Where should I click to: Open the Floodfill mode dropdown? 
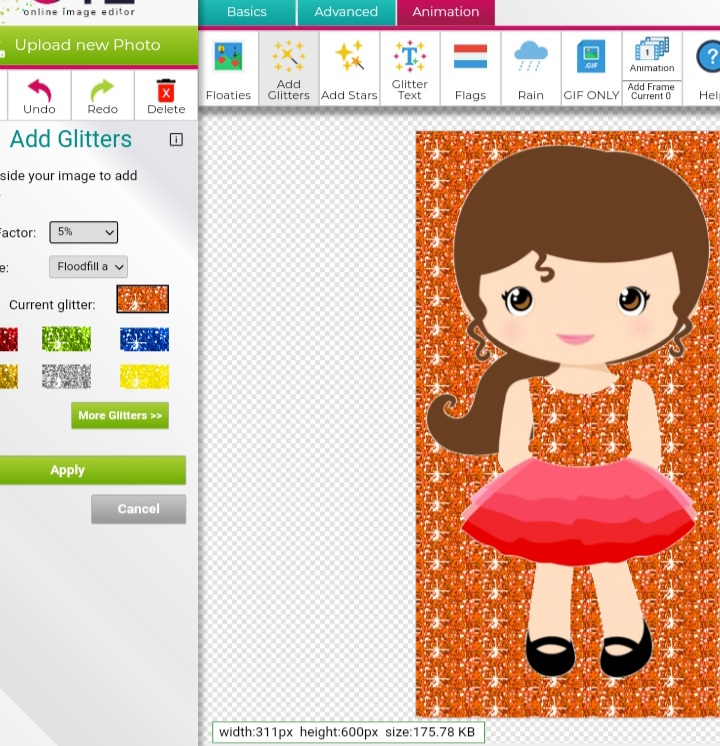point(89,267)
